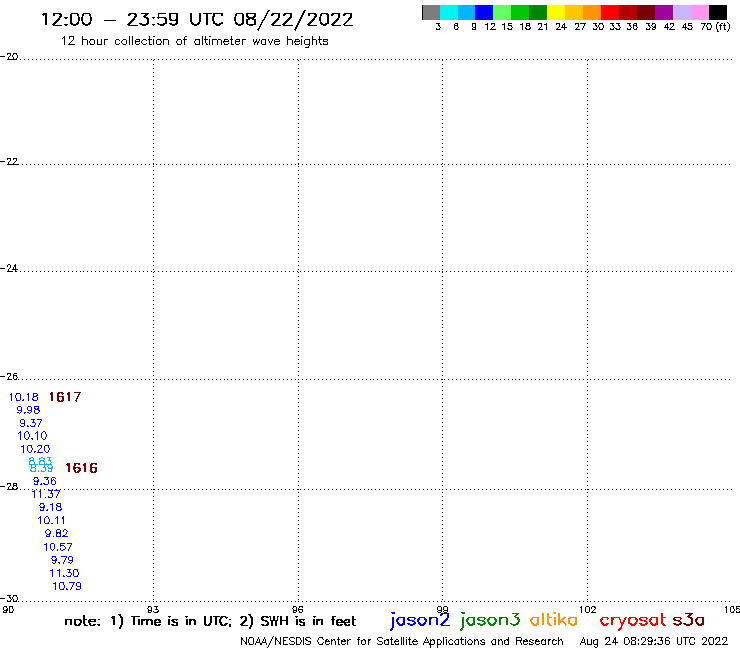Click the pink 45–70 ft swatch
Screen dimensions: 740x650
click(699, 12)
